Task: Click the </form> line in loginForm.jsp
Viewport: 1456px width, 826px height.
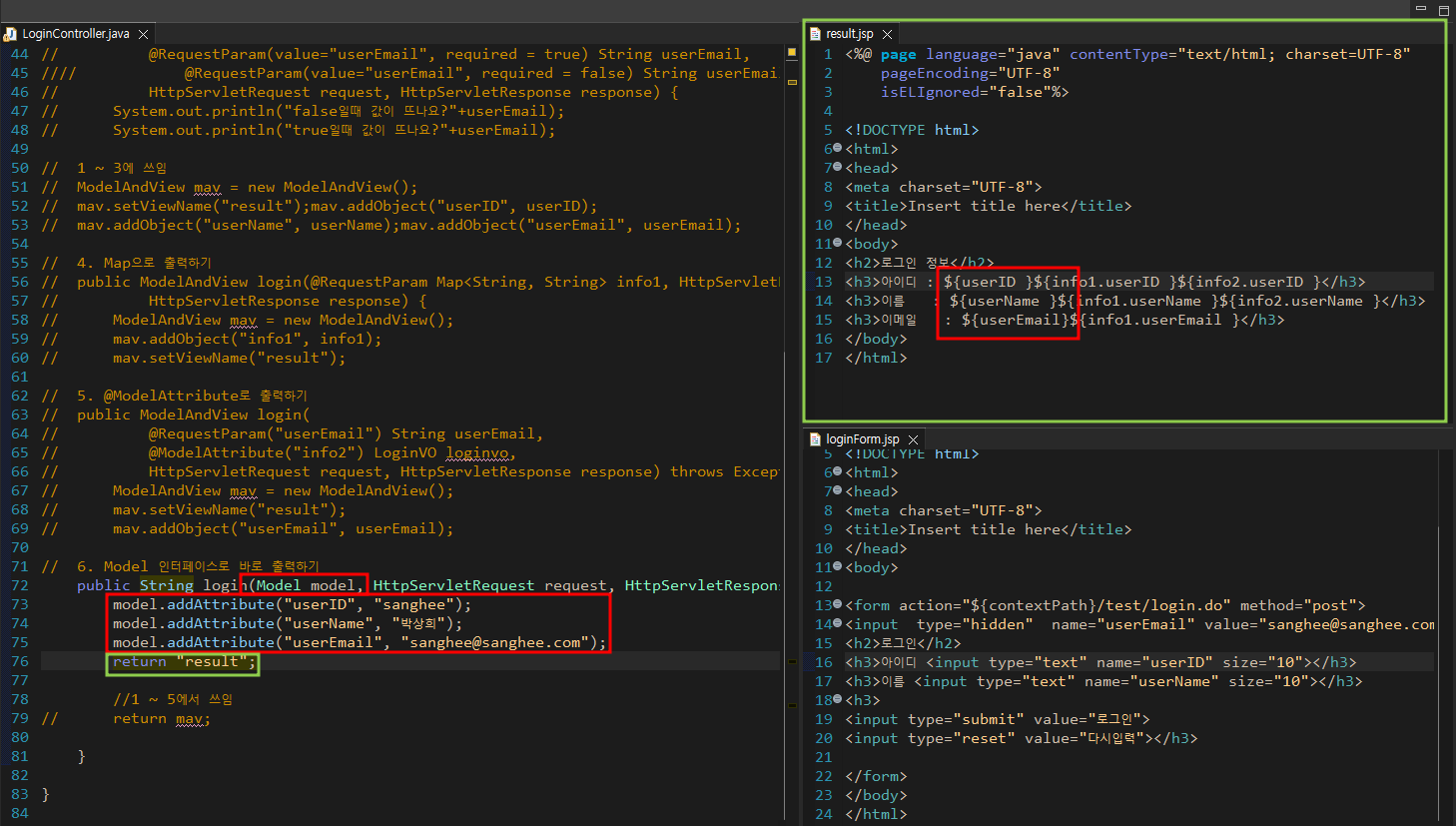Action: point(877,775)
